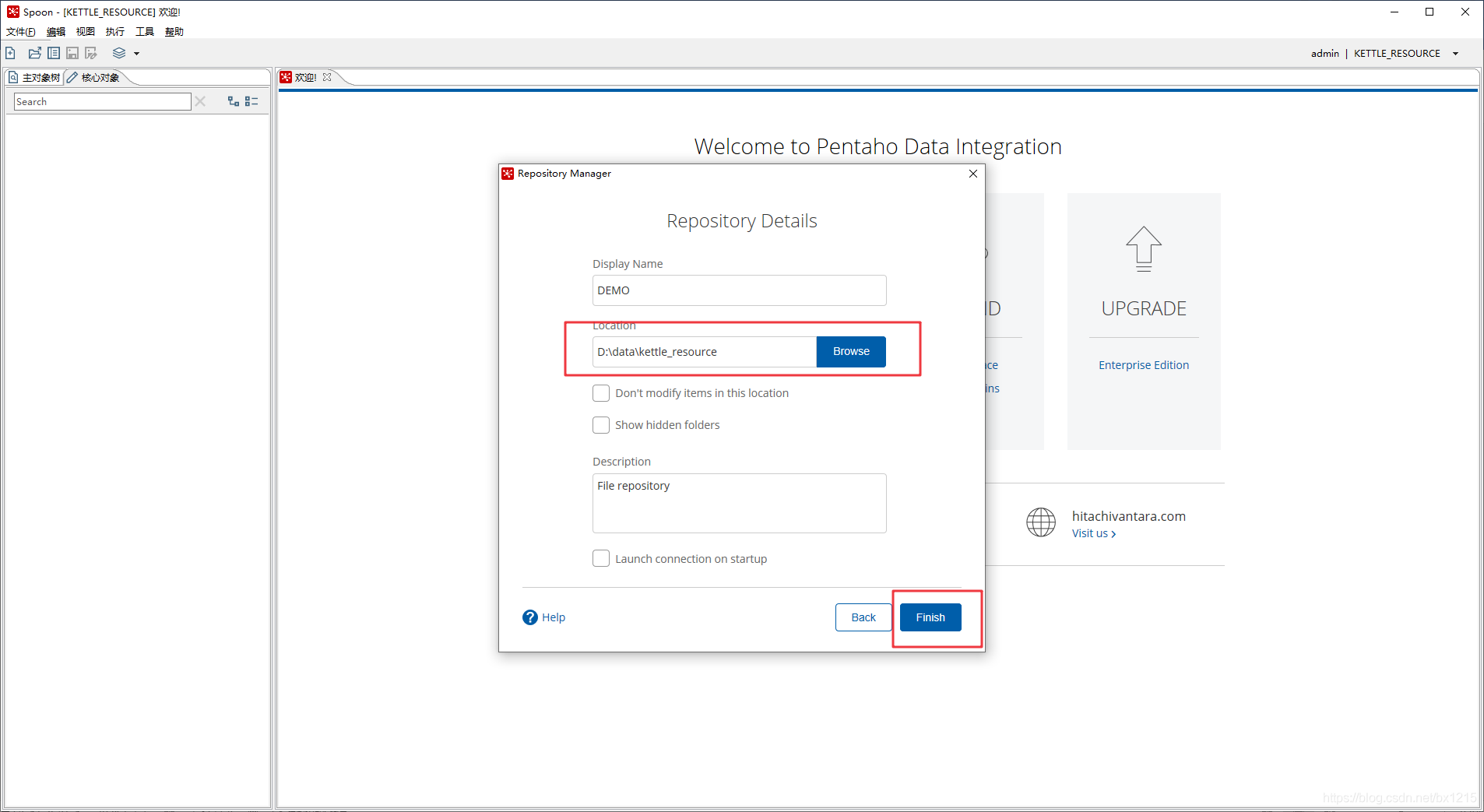Click the Help question mark icon
This screenshot has height=812, width=1484.
530,617
